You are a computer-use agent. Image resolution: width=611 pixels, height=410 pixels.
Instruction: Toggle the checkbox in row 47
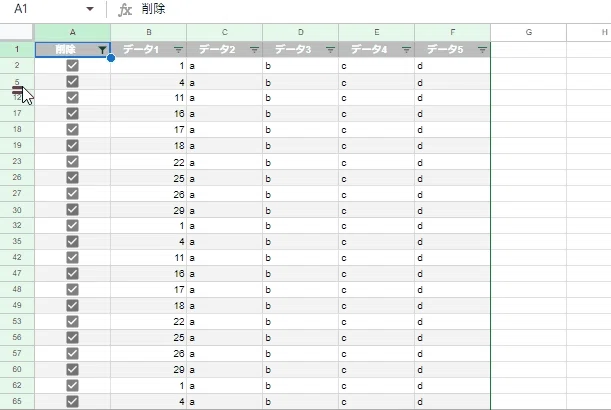[x=72, y=273]
